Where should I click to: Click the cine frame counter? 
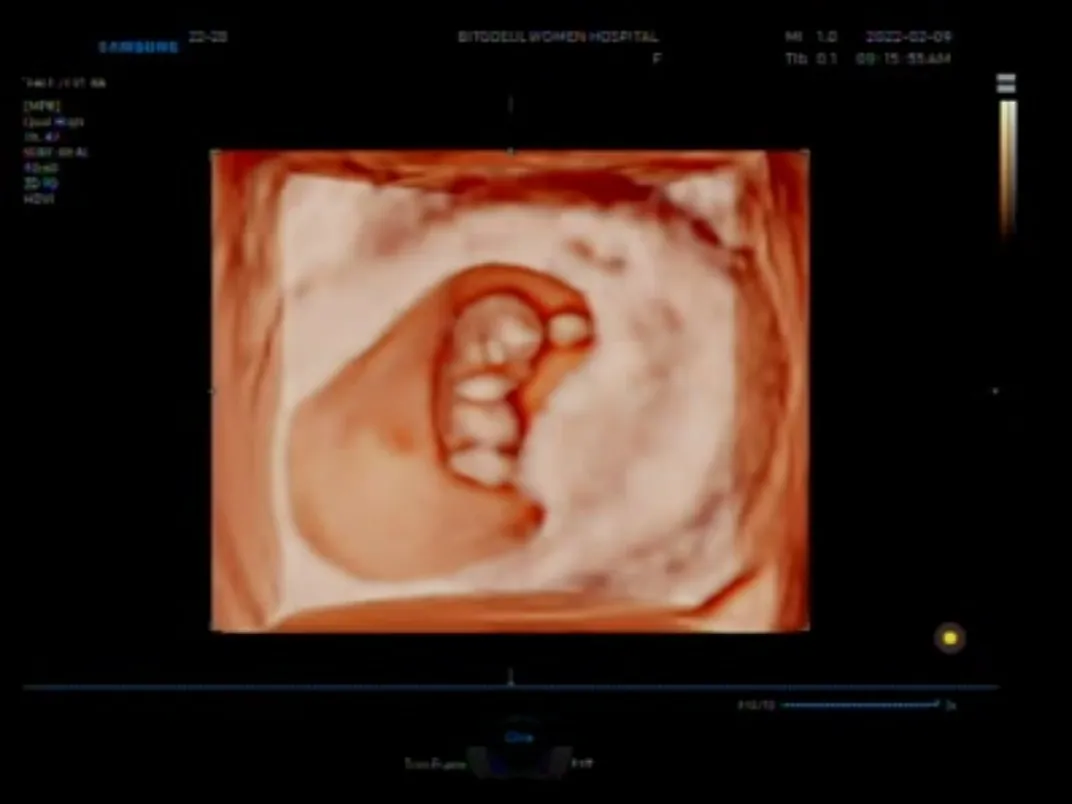756,705
